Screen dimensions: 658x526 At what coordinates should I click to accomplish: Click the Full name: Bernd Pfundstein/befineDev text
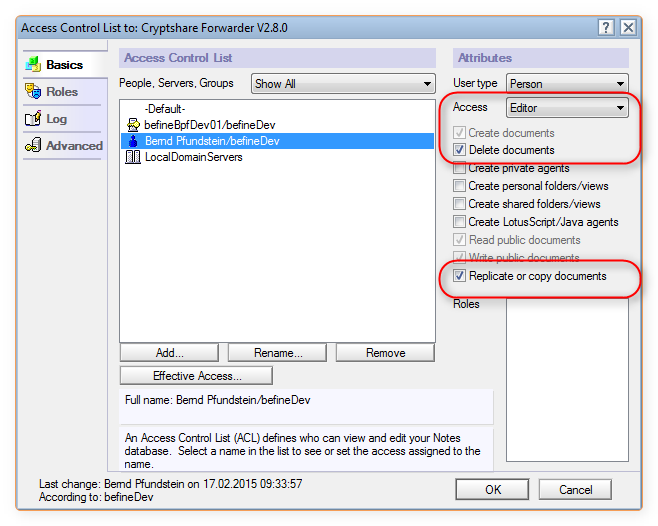click(x=217, y=400)
